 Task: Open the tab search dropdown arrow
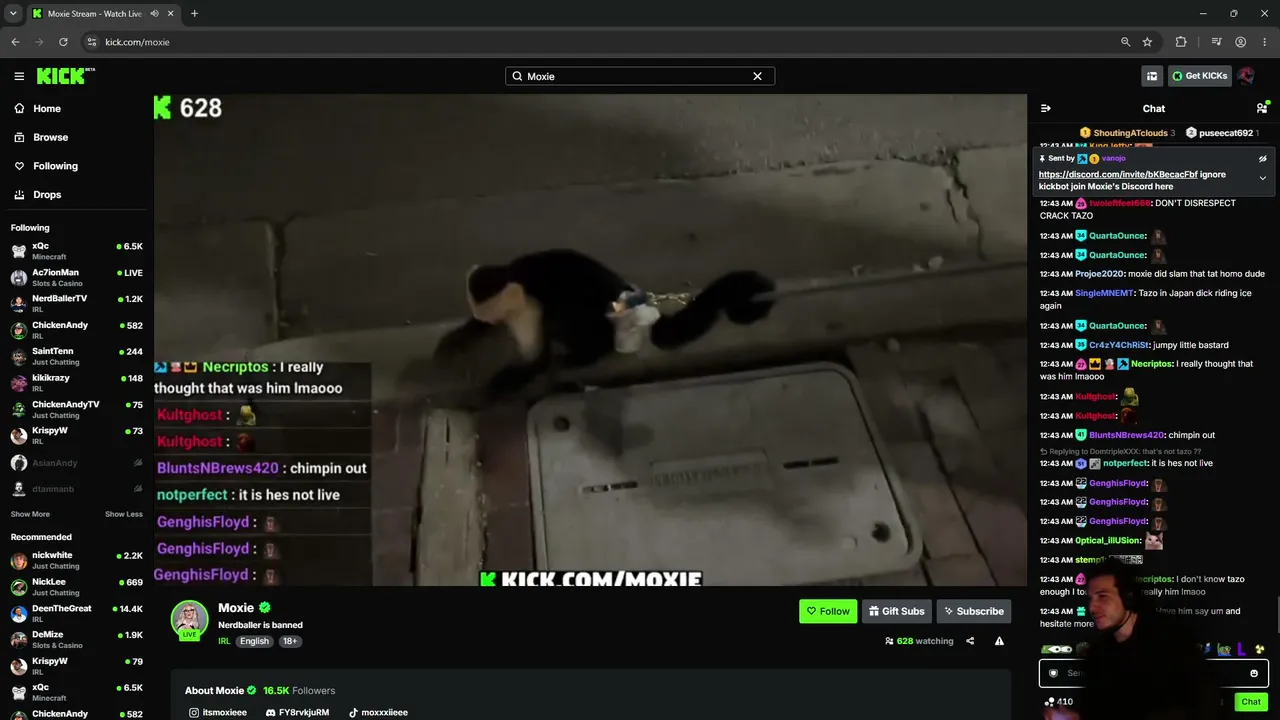pos(13,14)
